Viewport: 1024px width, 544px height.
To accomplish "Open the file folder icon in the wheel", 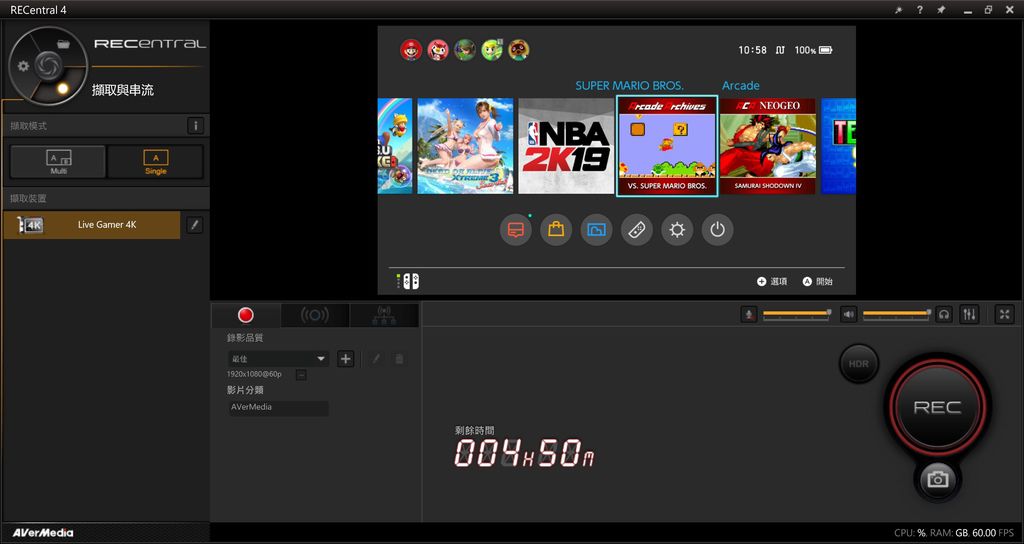I will click(63, 44).
